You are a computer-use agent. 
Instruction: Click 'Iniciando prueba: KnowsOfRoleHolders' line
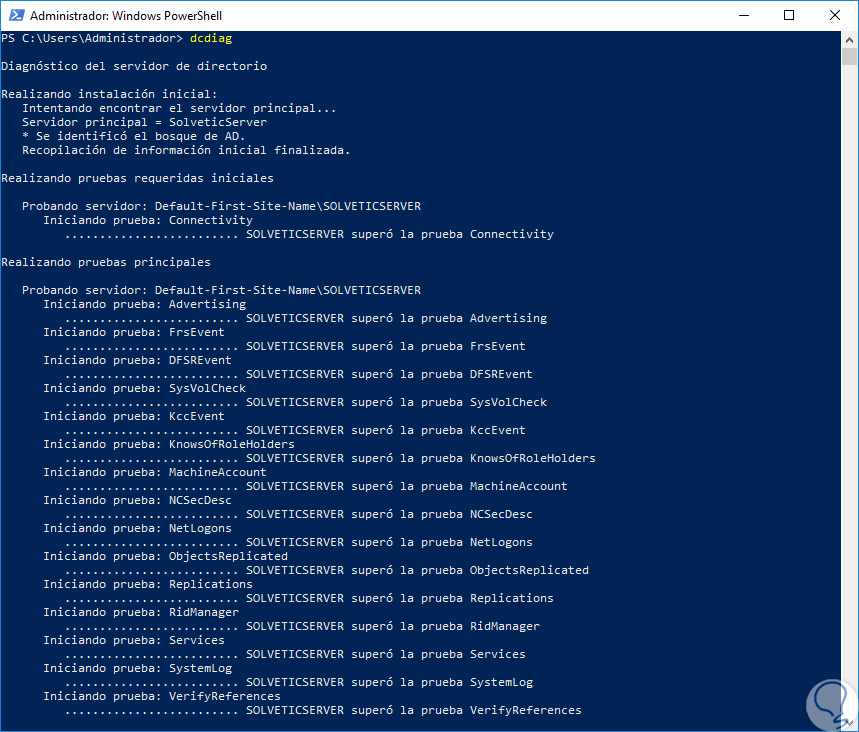coord(169,444)
